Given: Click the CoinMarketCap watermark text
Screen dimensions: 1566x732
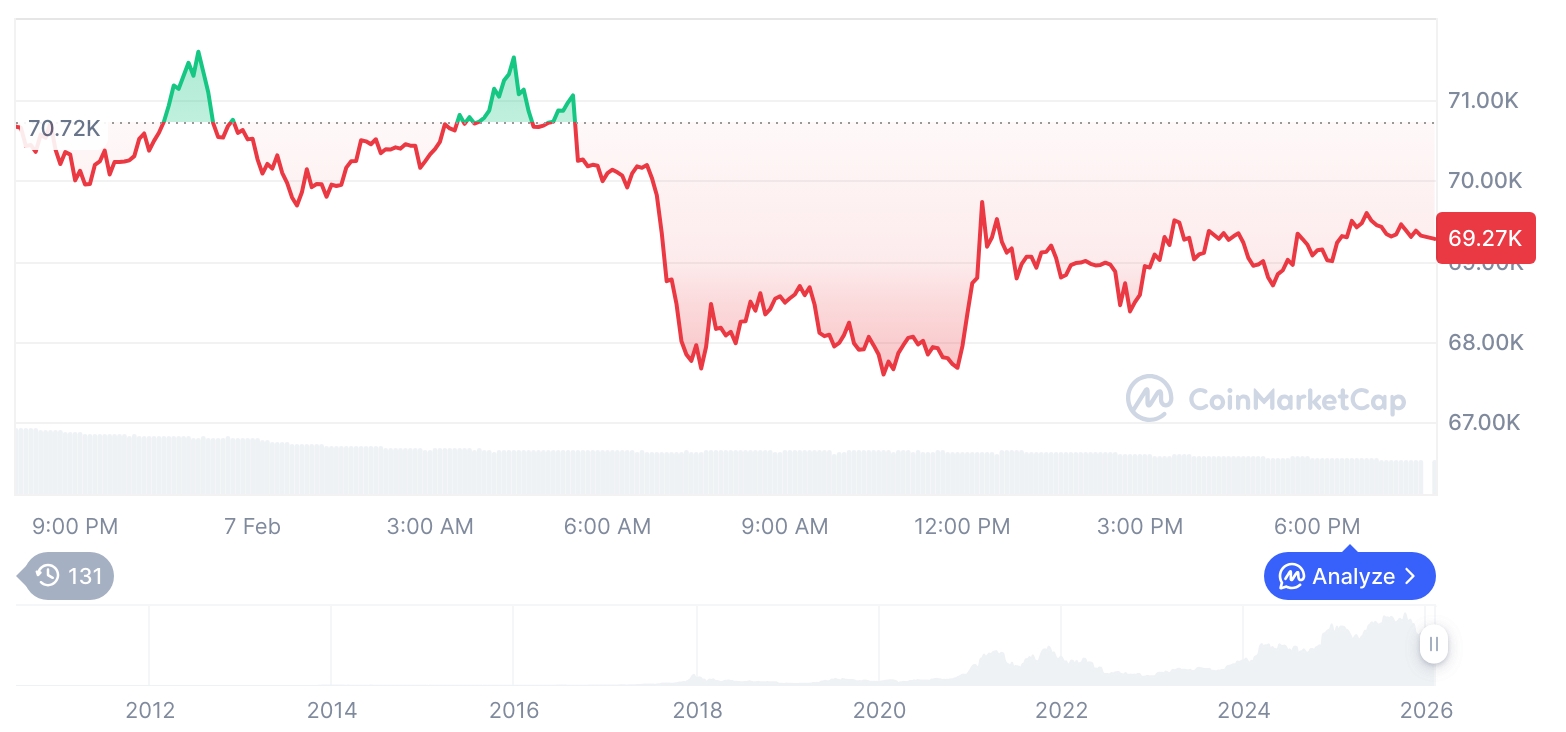Looking at the screenshot, I should (x=1296, y=400).
